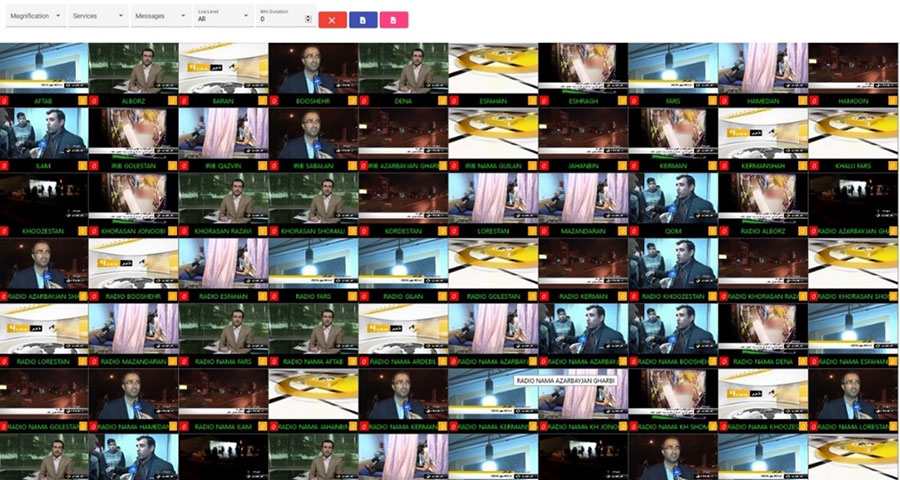Click the ALBORZ channel name label
The height and width of the screenshot is (480, 900).
[134, 100]
